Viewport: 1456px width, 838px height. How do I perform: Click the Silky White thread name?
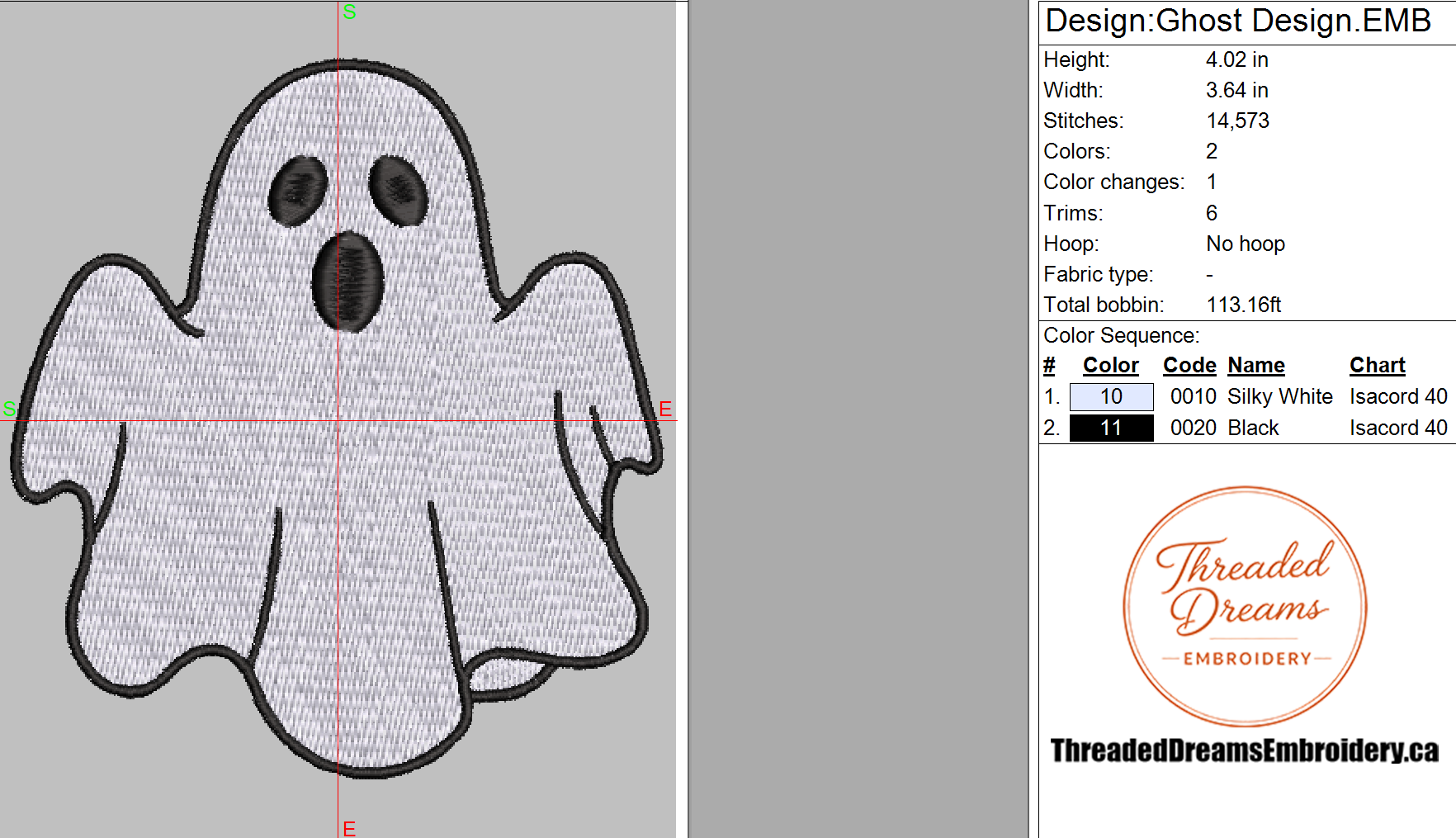point(1280,397)
